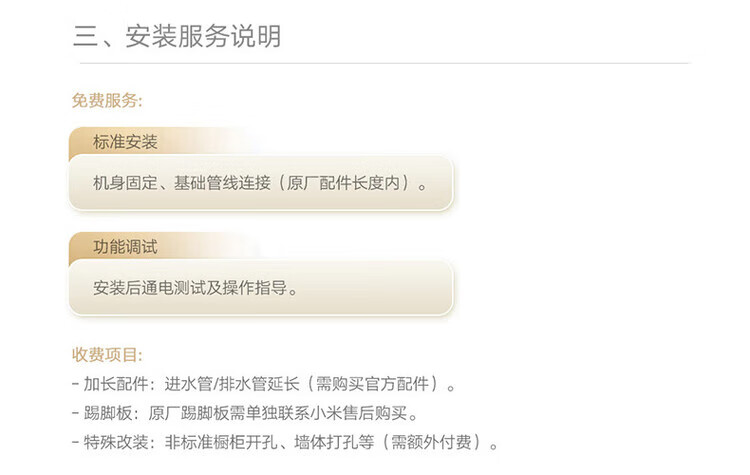The width and height of the screenshot is (750, 475).
Task: Click the 机身固定、基础管线连接 description box
Action: coord(261,183)
